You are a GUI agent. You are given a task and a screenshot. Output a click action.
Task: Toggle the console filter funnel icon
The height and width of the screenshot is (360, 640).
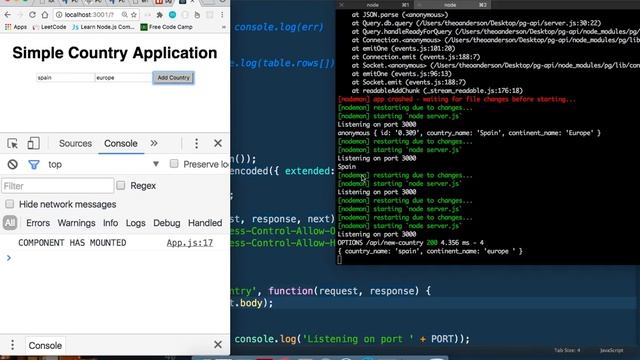(34, 164)
